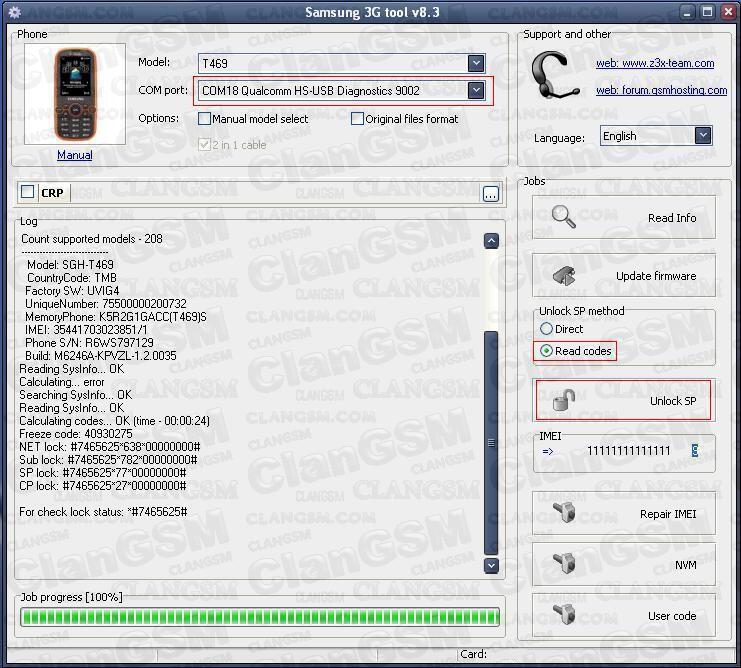741x668 pixels.
Task: Click the check lock status *#7465625# line
Action: [103, 512]
